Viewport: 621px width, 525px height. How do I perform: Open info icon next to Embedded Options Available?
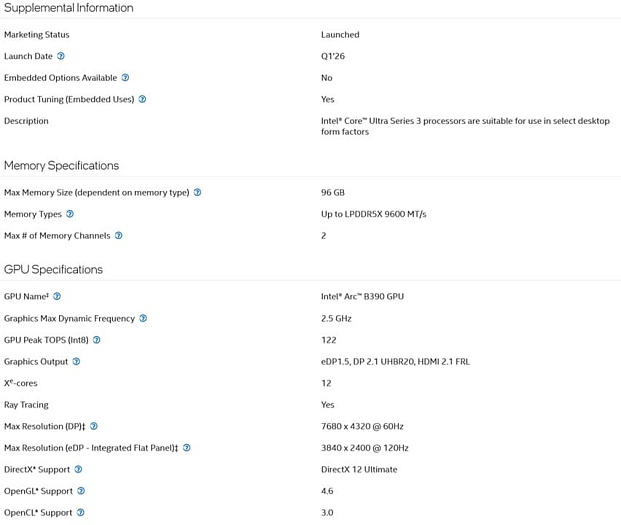point(125,78)
